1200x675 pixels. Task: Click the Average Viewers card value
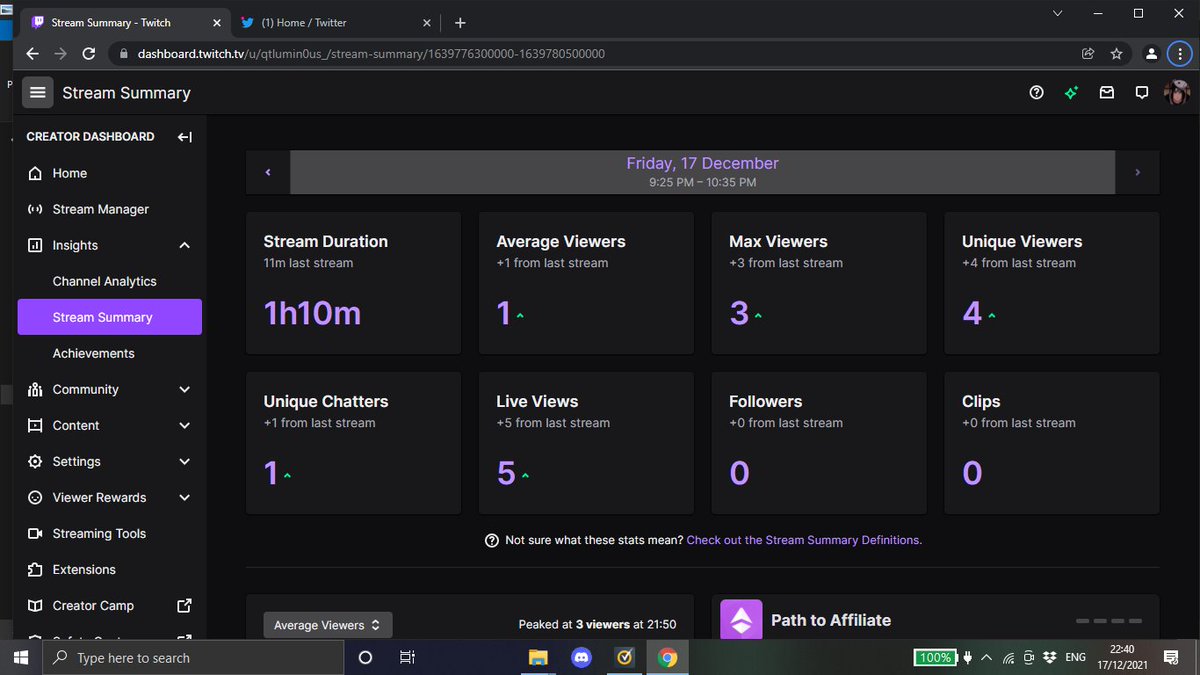(x=504, y=313)
